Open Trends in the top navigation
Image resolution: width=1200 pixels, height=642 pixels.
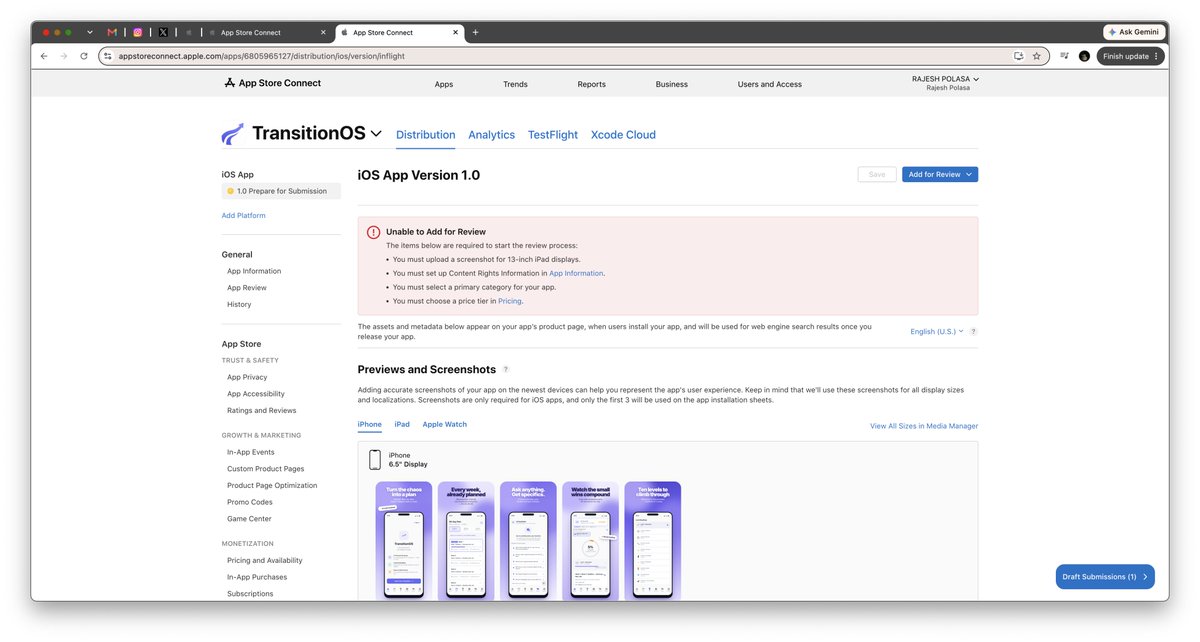[x=515, y=84]
